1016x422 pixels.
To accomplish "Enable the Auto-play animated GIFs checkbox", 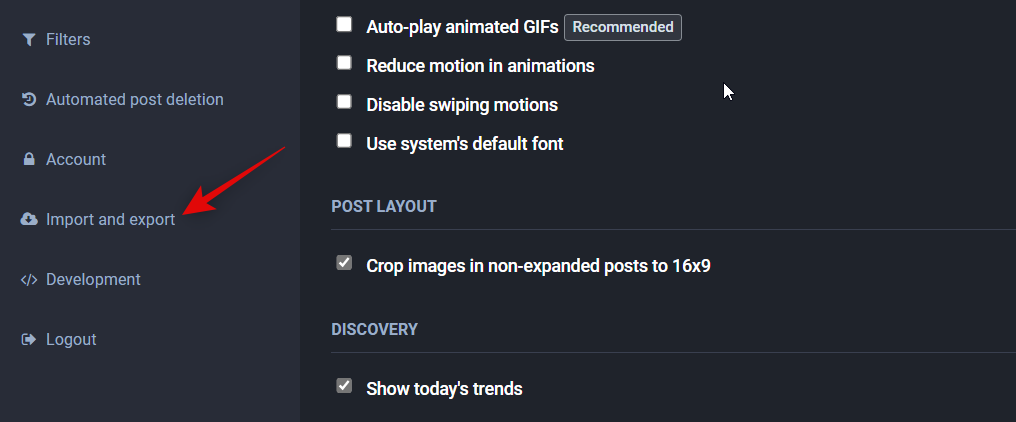I will pyautogui.click(x=344, y=25).
